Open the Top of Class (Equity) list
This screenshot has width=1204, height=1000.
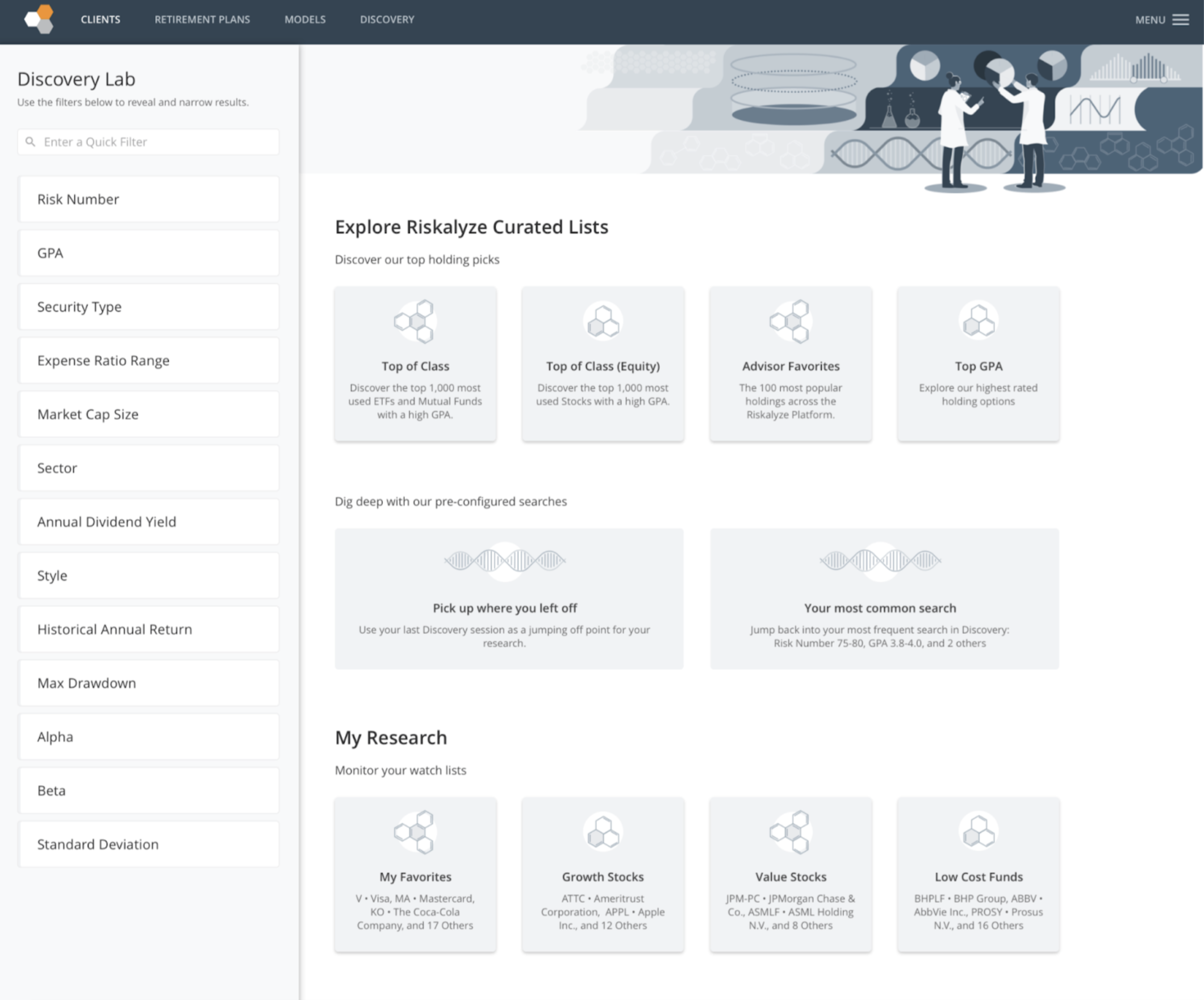(x=603, y=364)
